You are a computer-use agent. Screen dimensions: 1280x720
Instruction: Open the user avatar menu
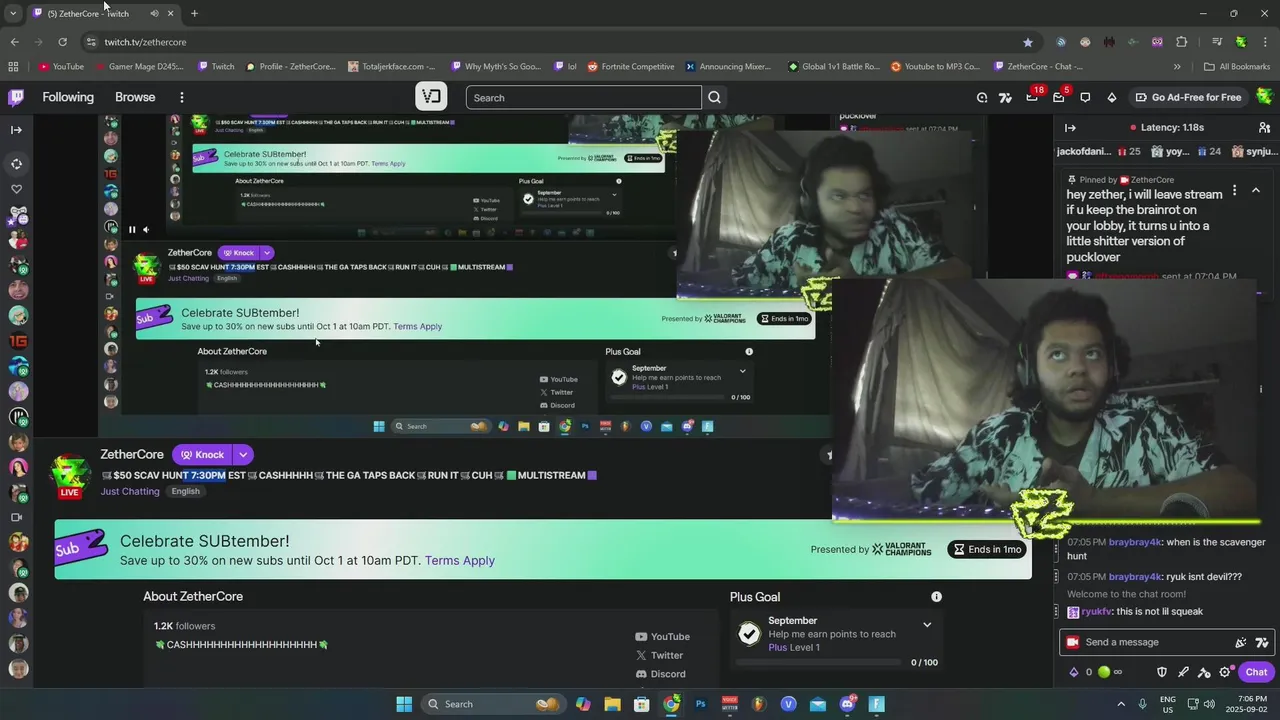pyautogui.click(x=1265, y=97)
